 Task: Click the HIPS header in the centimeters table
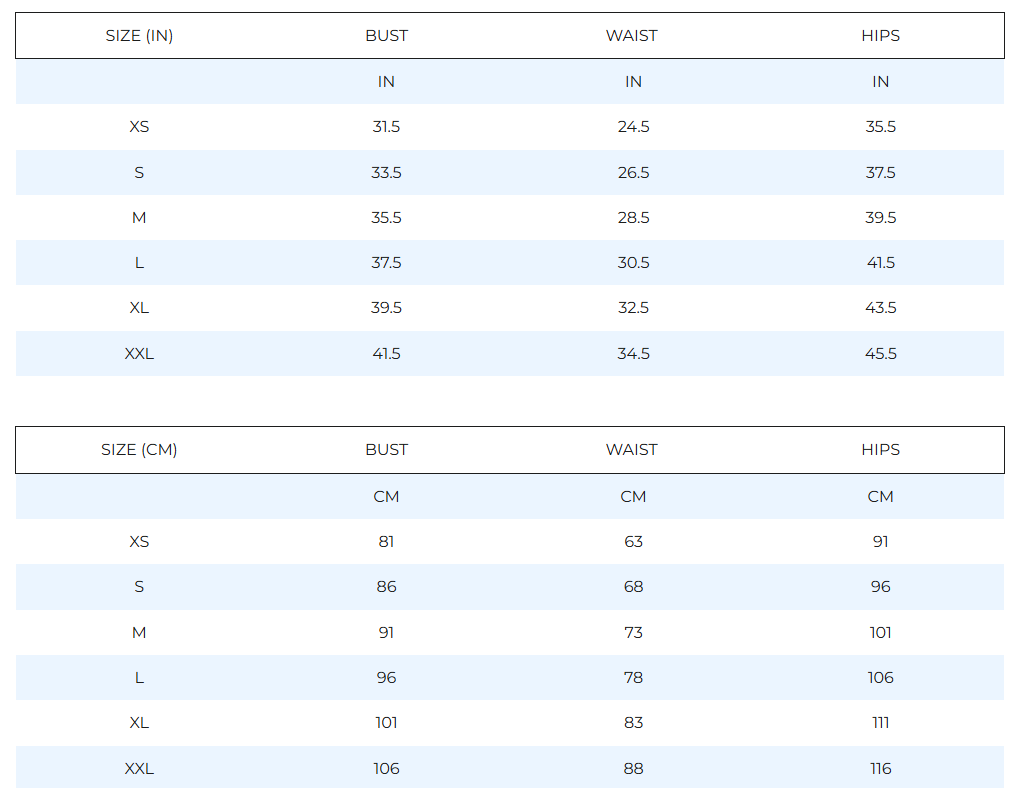point(880,450)
